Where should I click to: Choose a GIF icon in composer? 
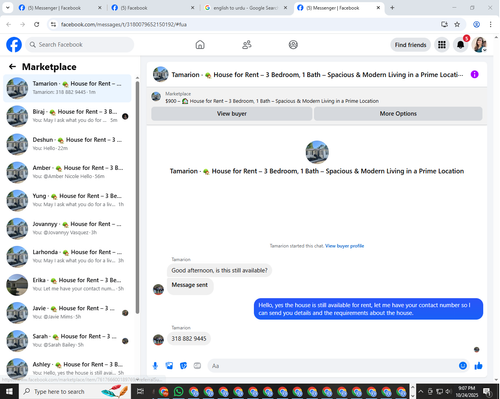[x=197, y=366]
